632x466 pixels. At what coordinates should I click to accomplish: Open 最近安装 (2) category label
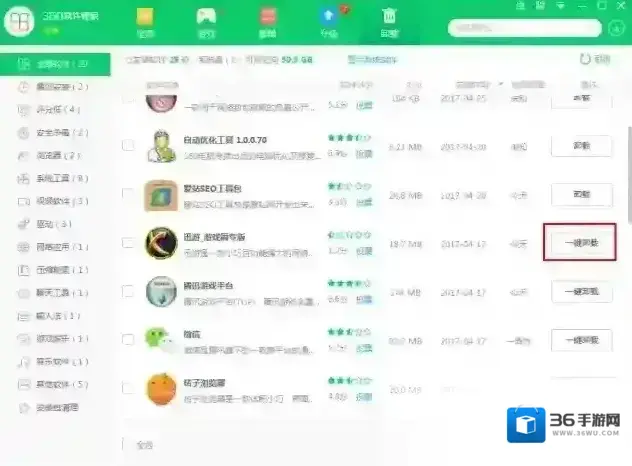pyautogui.click(x=62, y=87)
